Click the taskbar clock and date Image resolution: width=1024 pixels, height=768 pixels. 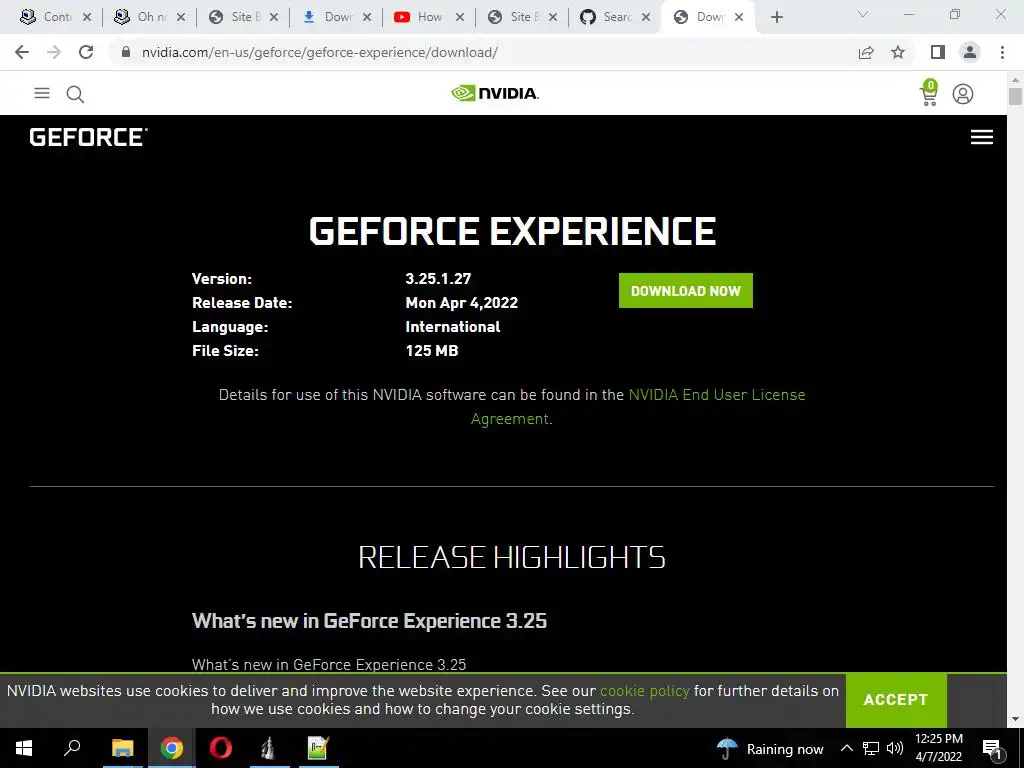coord(938,748)
